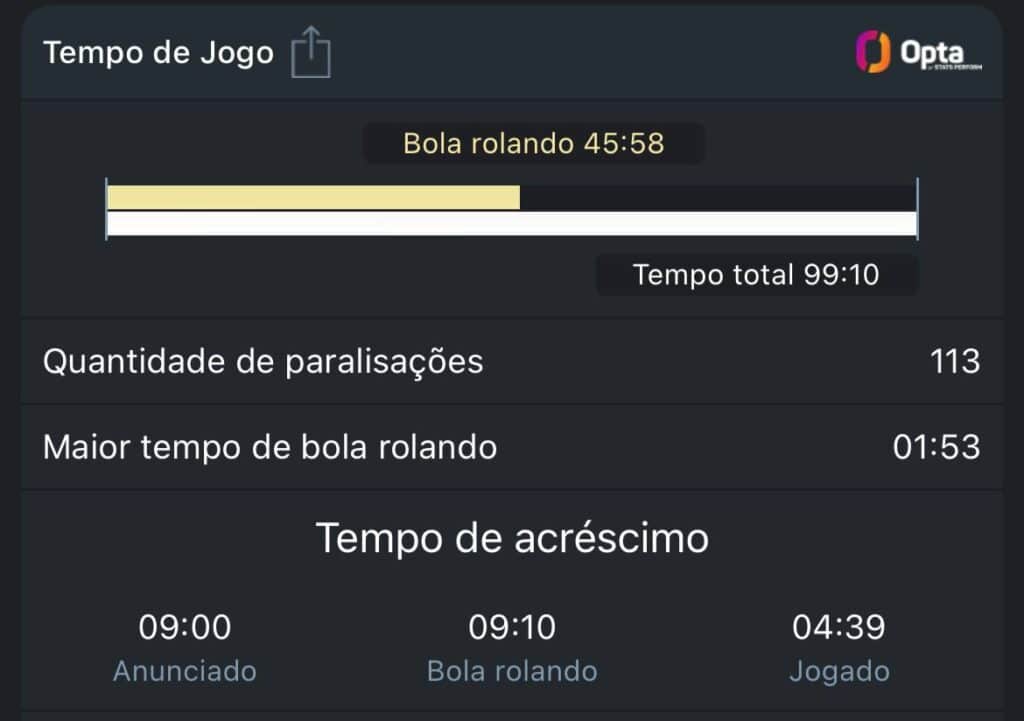Tap the share icon beside Tempo de Jogo

tap(311, 53)
